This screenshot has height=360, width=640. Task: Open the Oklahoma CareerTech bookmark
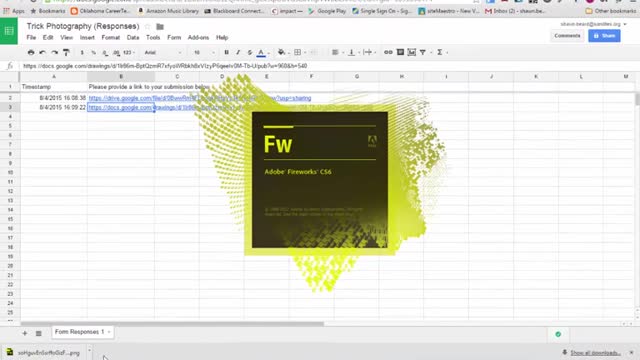[100, 11]
